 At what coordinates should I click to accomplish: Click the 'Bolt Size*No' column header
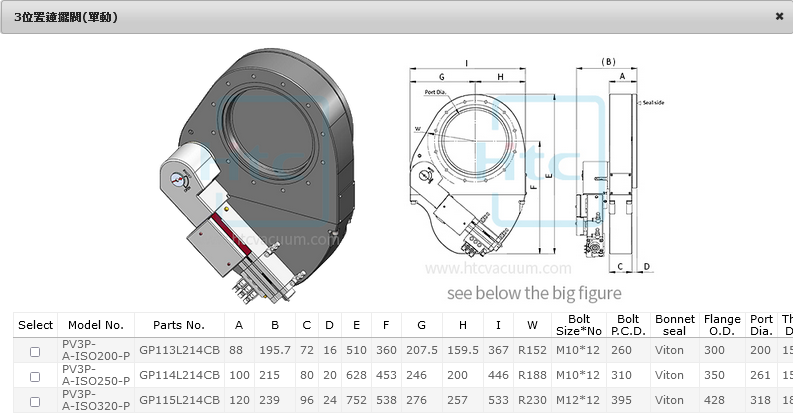coord(578,325)
